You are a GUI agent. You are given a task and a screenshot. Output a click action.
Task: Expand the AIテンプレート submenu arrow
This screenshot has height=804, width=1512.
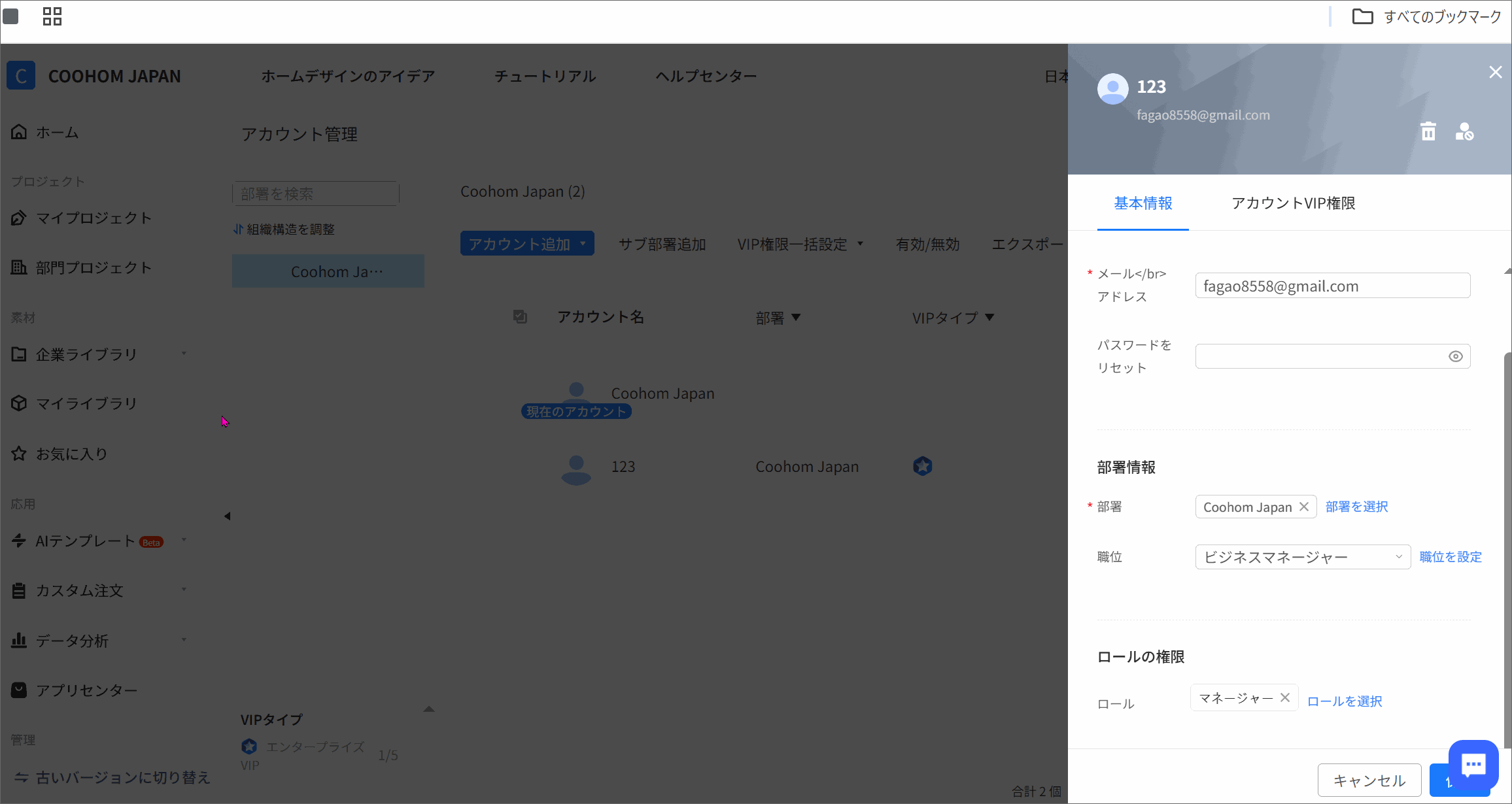click(184, 540)
